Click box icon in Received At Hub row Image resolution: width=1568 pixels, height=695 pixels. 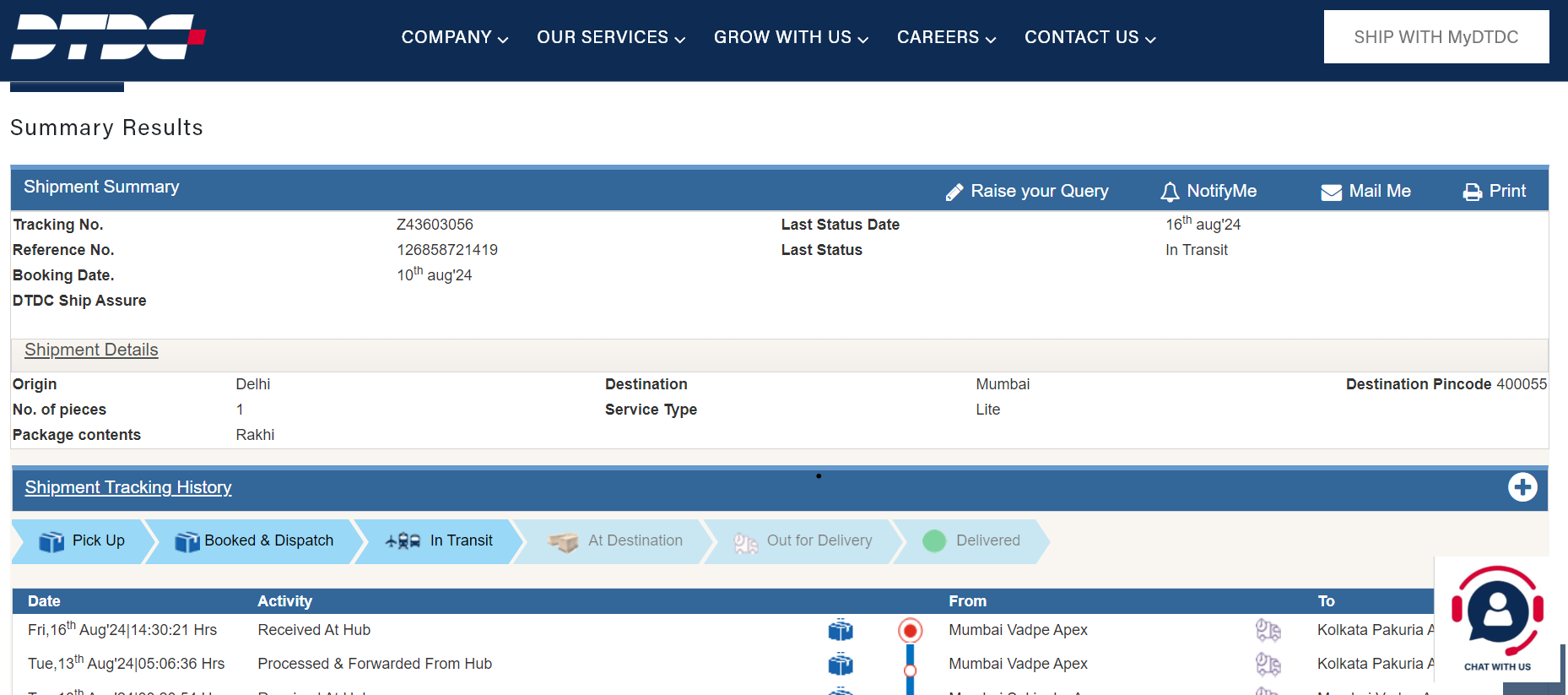pyautogui.click(x=841, y=630)
